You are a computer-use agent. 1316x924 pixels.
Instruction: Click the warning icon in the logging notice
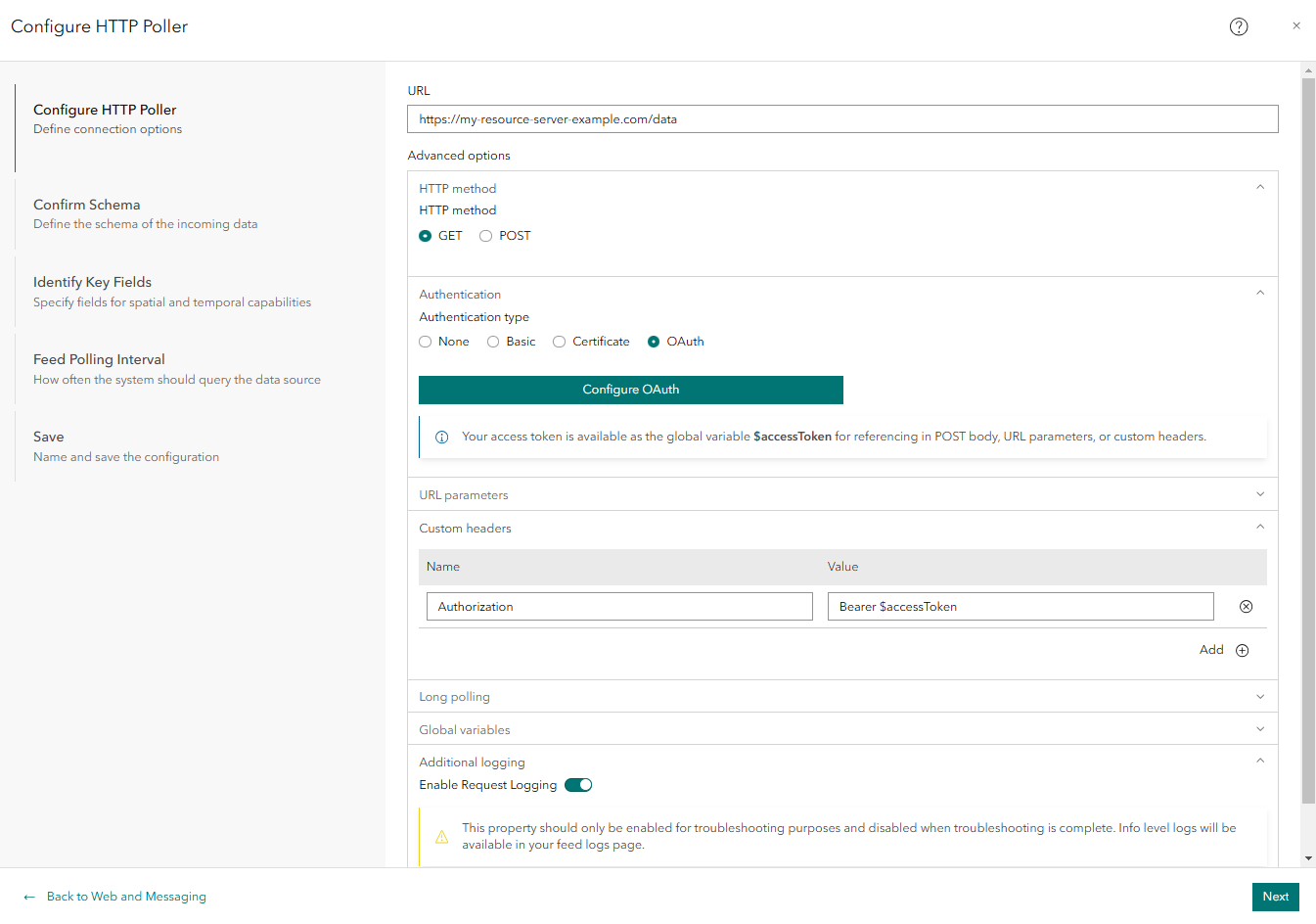pos(441,837)
